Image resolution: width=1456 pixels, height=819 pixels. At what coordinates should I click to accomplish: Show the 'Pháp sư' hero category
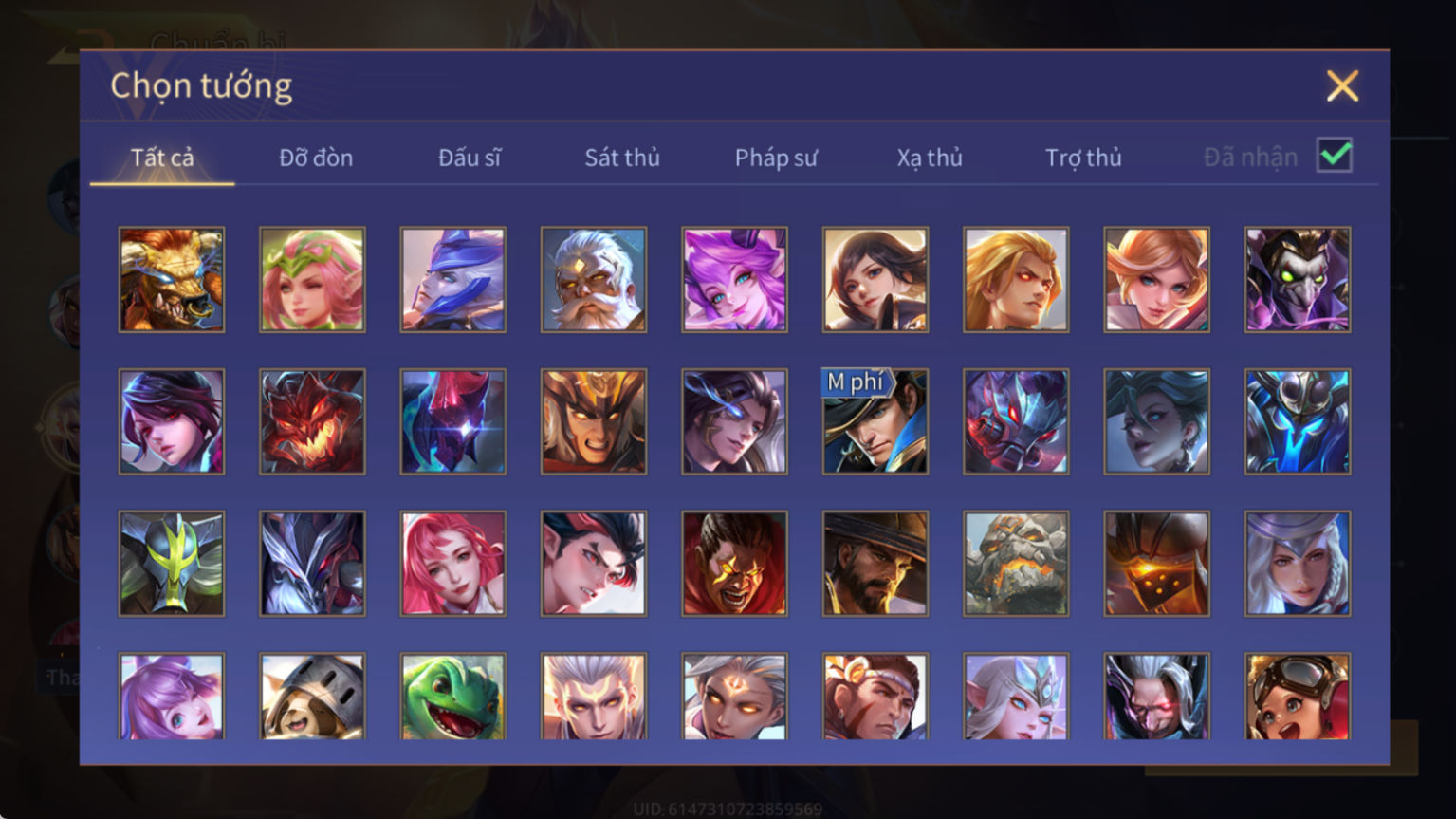click(x=776, y=158)
